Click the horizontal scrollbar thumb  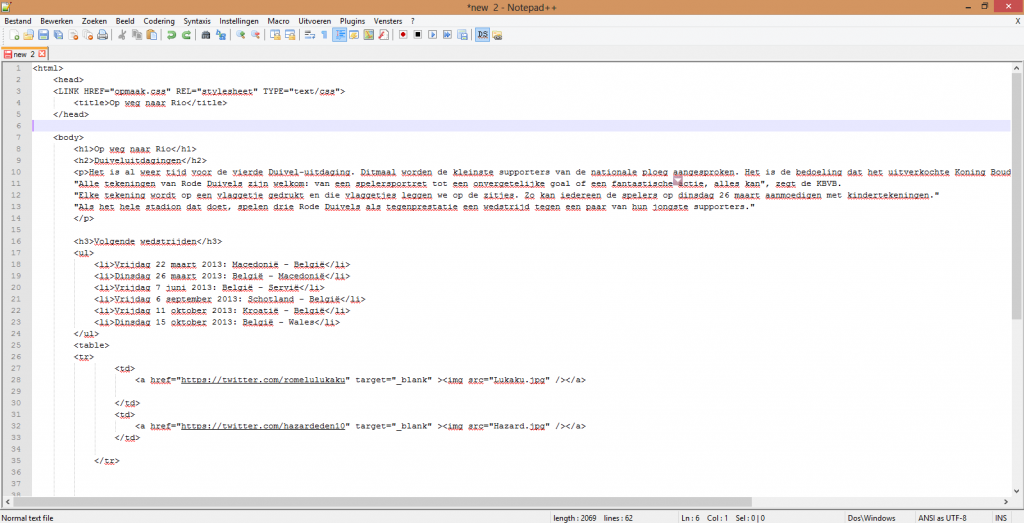[381, 502]
